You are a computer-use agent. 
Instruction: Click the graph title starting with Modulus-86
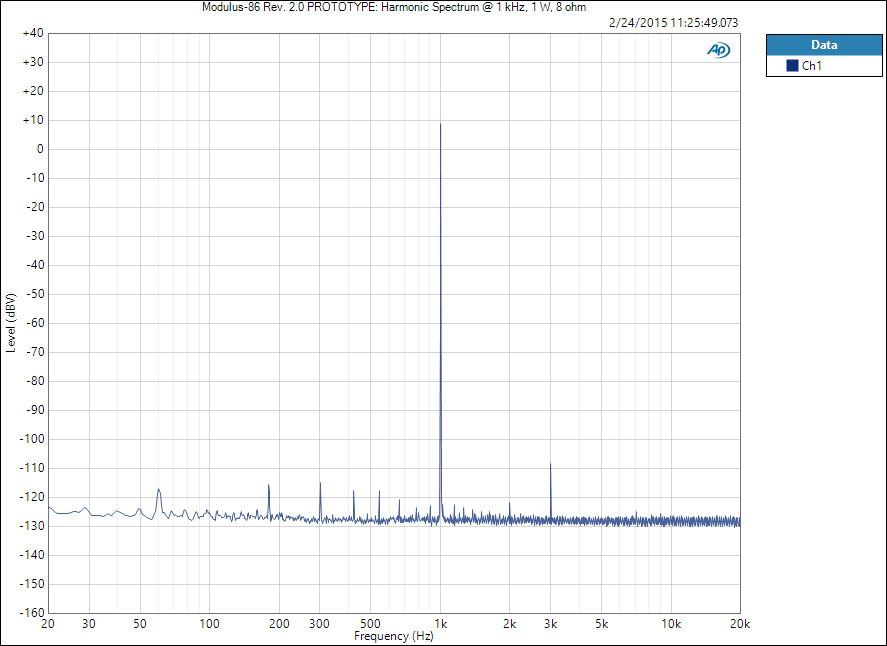click(394, 7)
